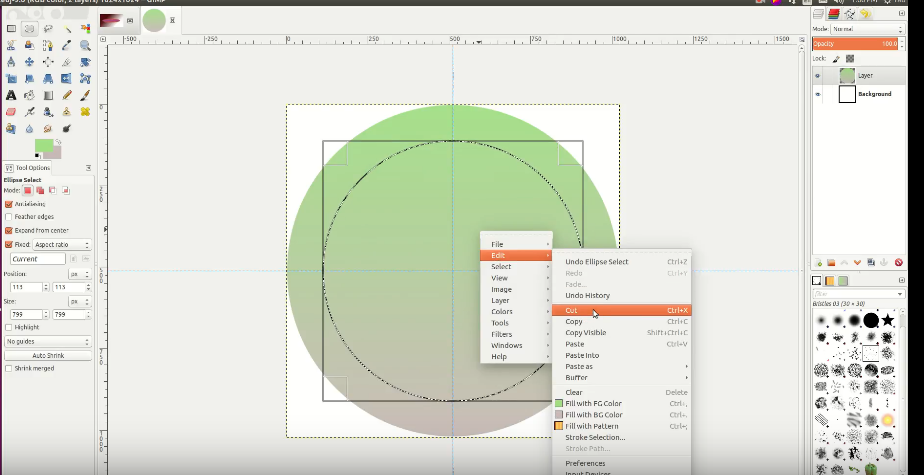This screenshot has width=924, height=475.
Task: Open the Tool Options panel menu arrow
Action: click(88, 168)
